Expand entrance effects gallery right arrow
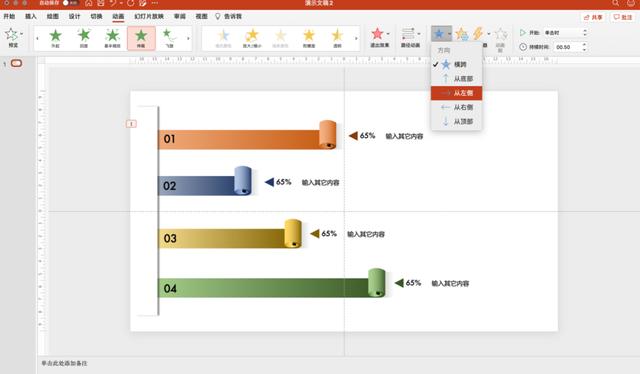Viewport: 640px width, 374px height. pos(188,38)
